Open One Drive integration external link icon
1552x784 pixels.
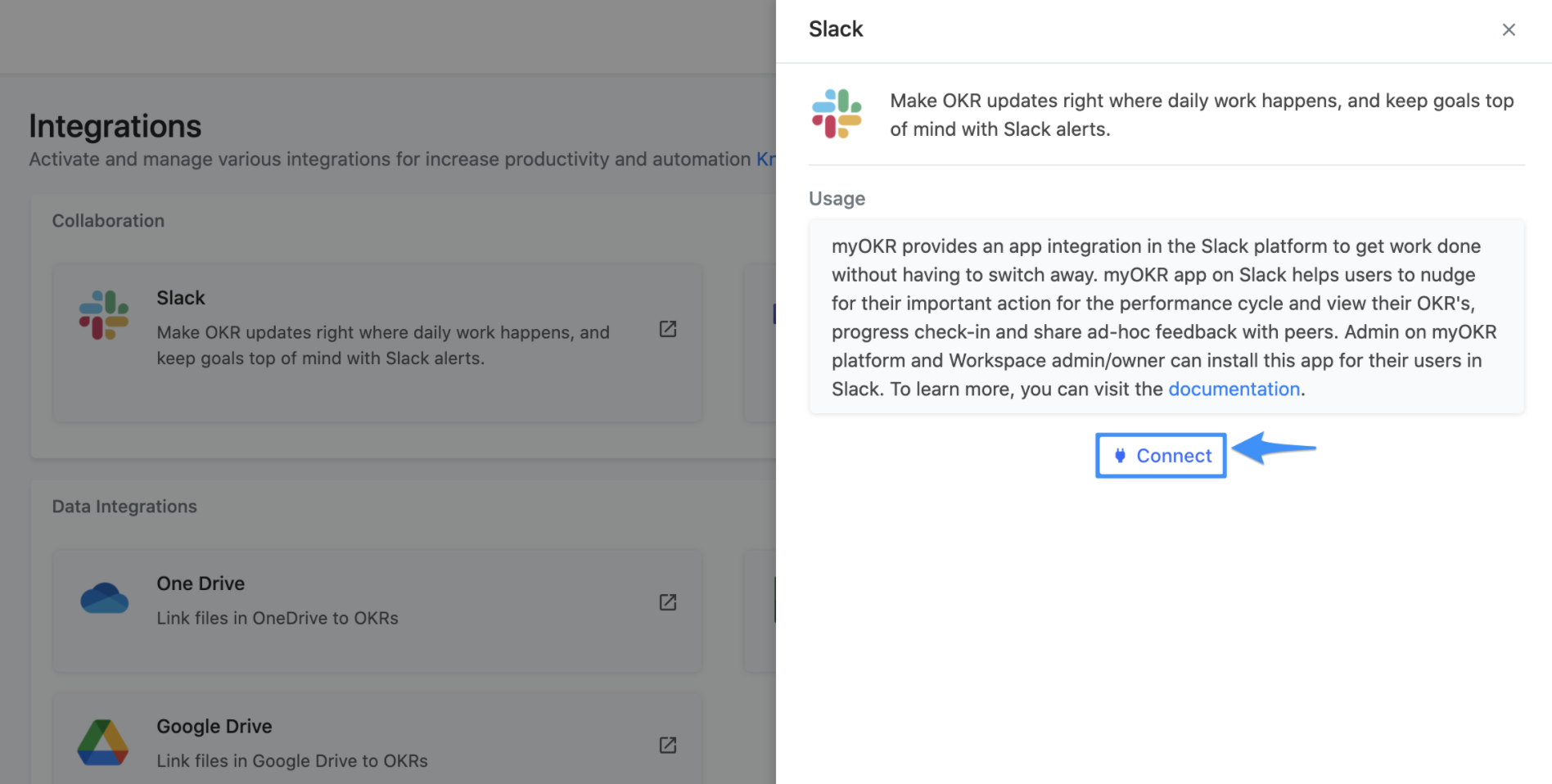(668, 602)
